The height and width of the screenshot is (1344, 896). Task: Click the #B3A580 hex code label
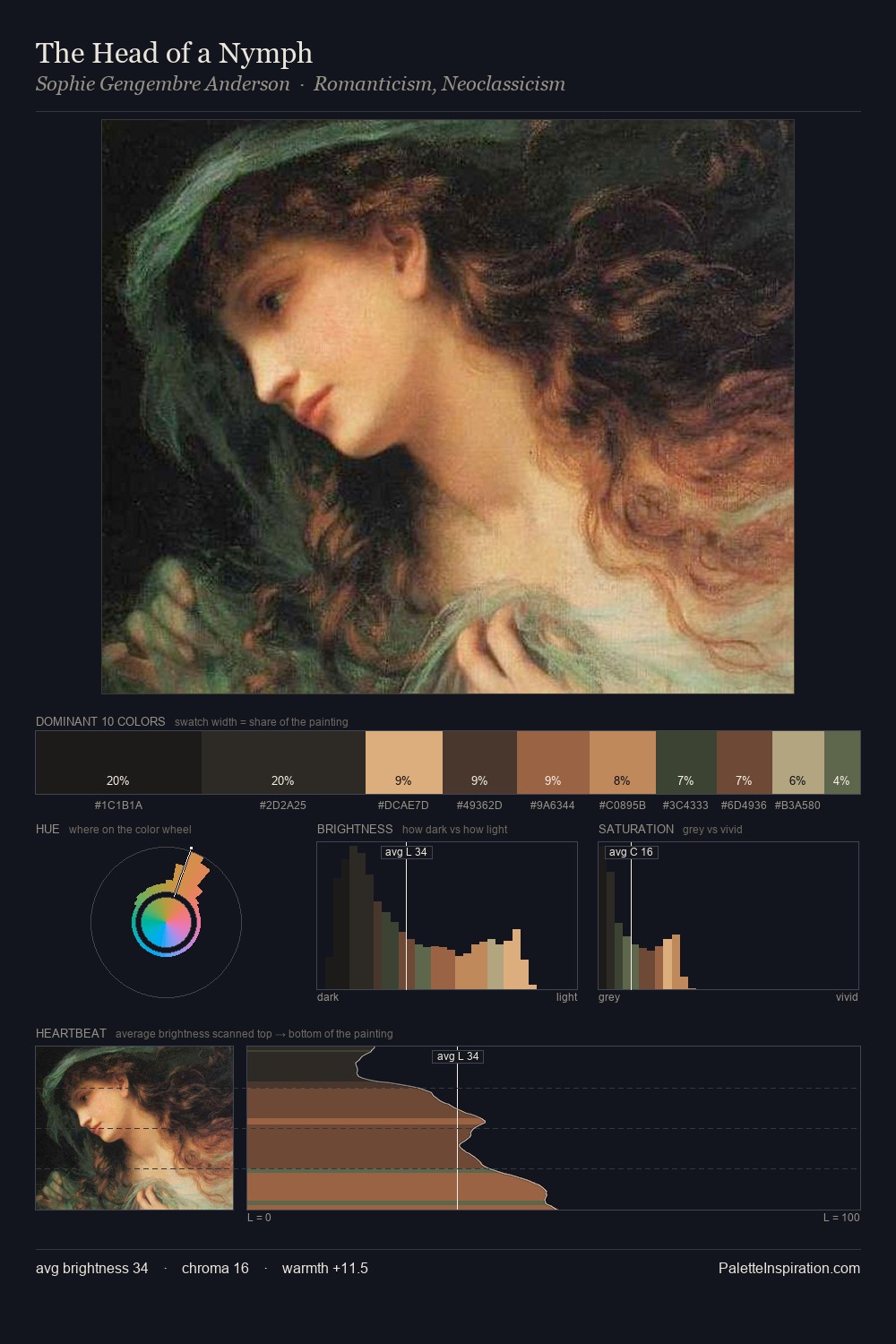click(797, 806)
